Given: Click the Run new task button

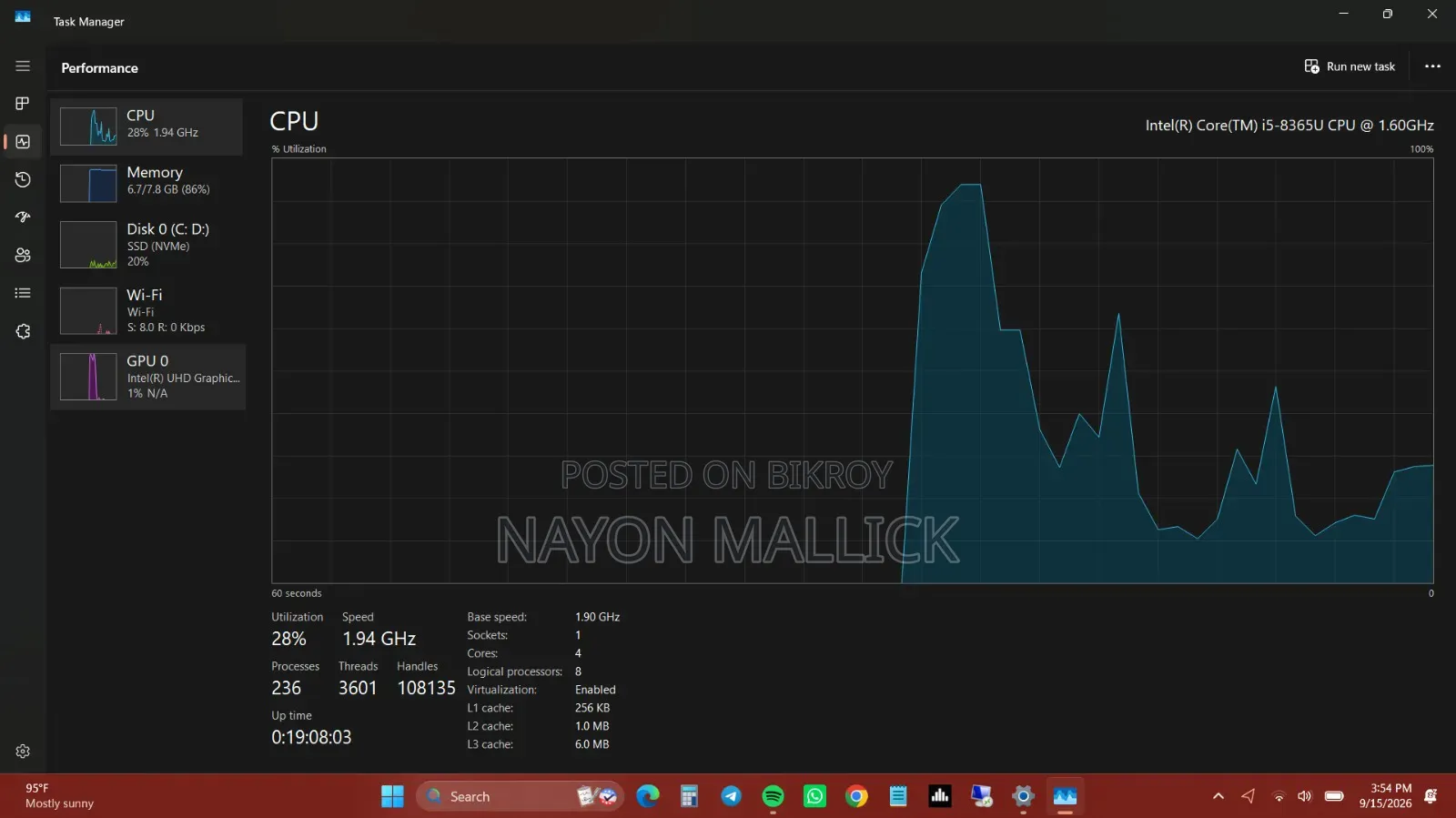Looking at the screenshot, I should [1350, 66].
